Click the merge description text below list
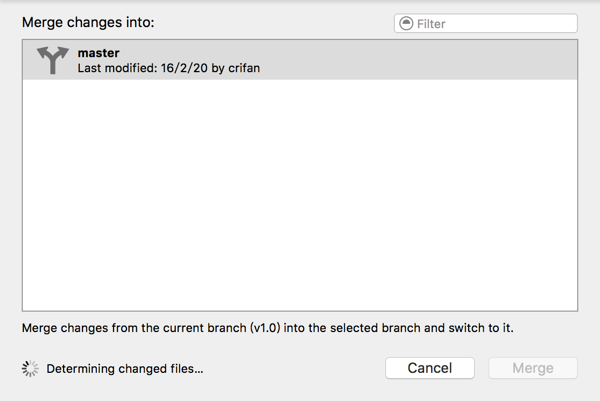This screenshot has height=401, width=600. [271, 327]
